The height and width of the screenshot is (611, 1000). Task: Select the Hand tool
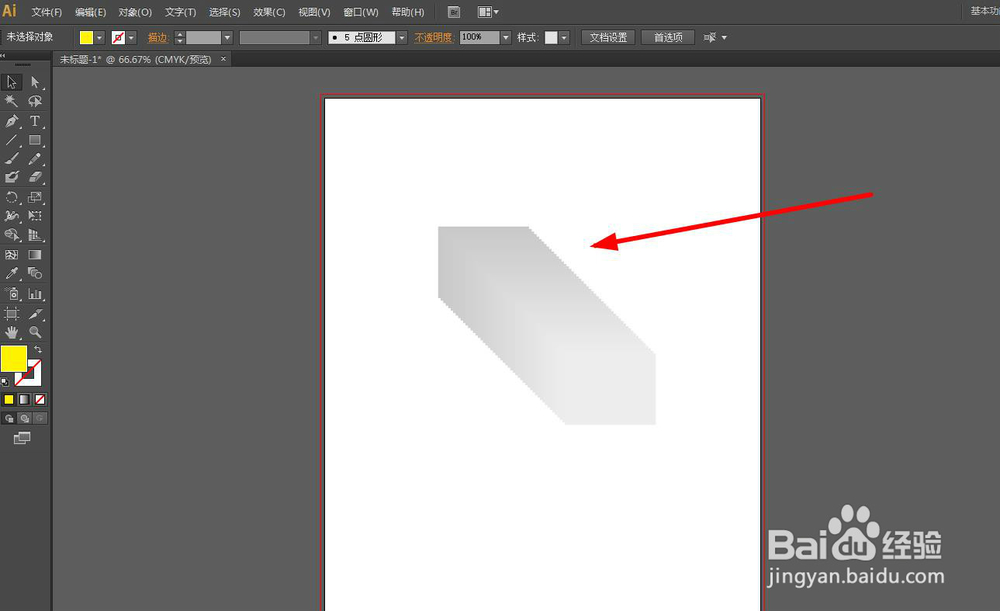[11, 332]
